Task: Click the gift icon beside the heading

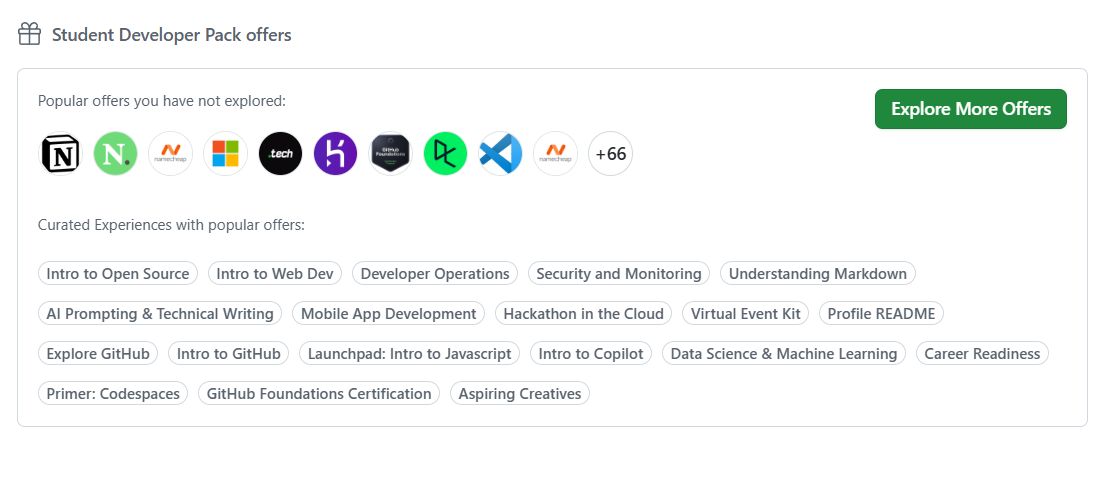Action: click(30, 34)
